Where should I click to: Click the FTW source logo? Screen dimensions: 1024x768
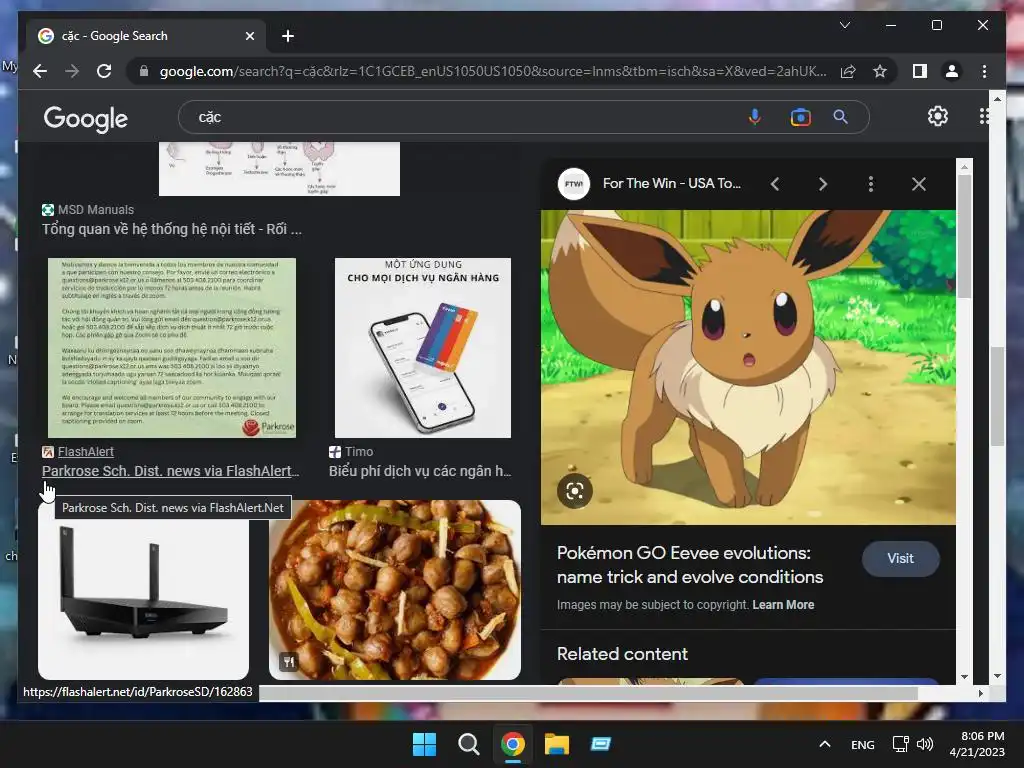click(574, 184)
